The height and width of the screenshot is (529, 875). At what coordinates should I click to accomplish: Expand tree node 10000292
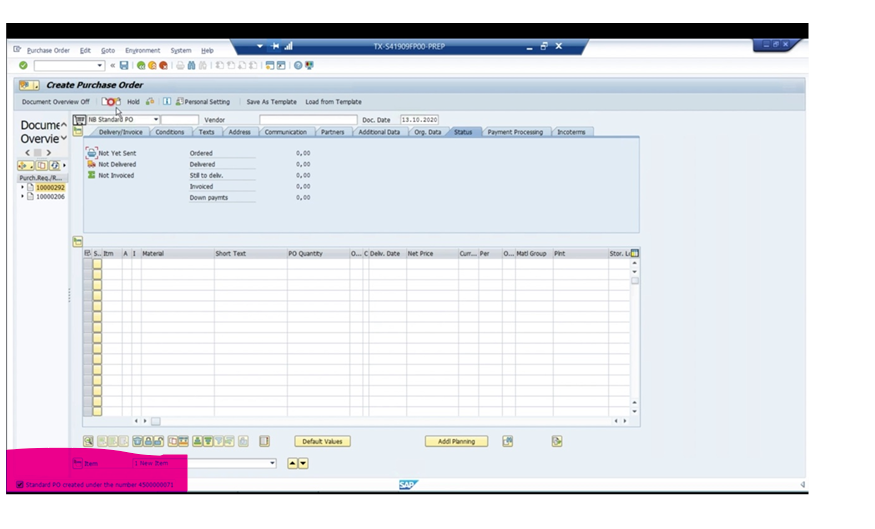[x=22, y=187]
